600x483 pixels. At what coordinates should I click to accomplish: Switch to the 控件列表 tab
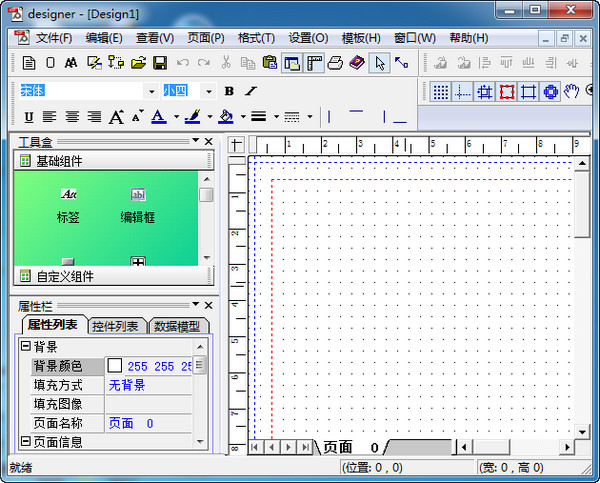pos(115,326)
